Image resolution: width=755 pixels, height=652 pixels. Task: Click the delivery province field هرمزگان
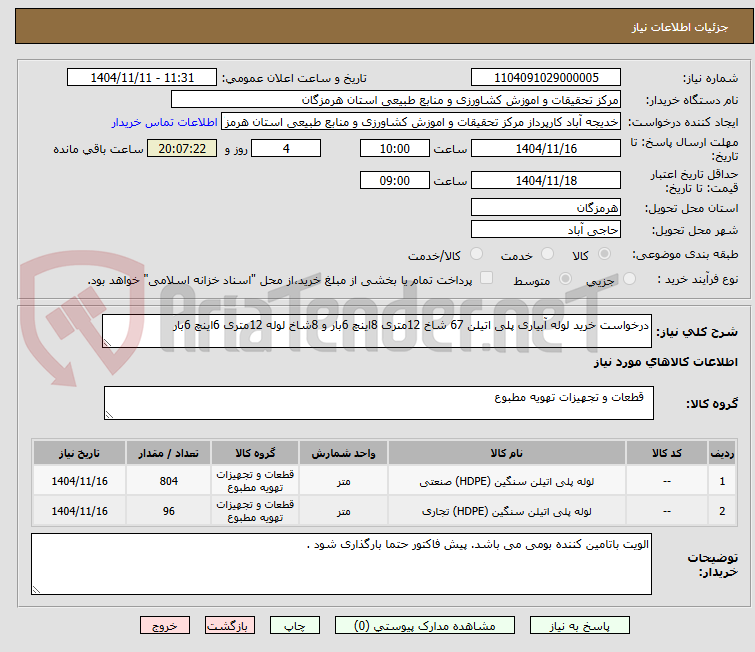pyautogui.click(x=546, y=208)
